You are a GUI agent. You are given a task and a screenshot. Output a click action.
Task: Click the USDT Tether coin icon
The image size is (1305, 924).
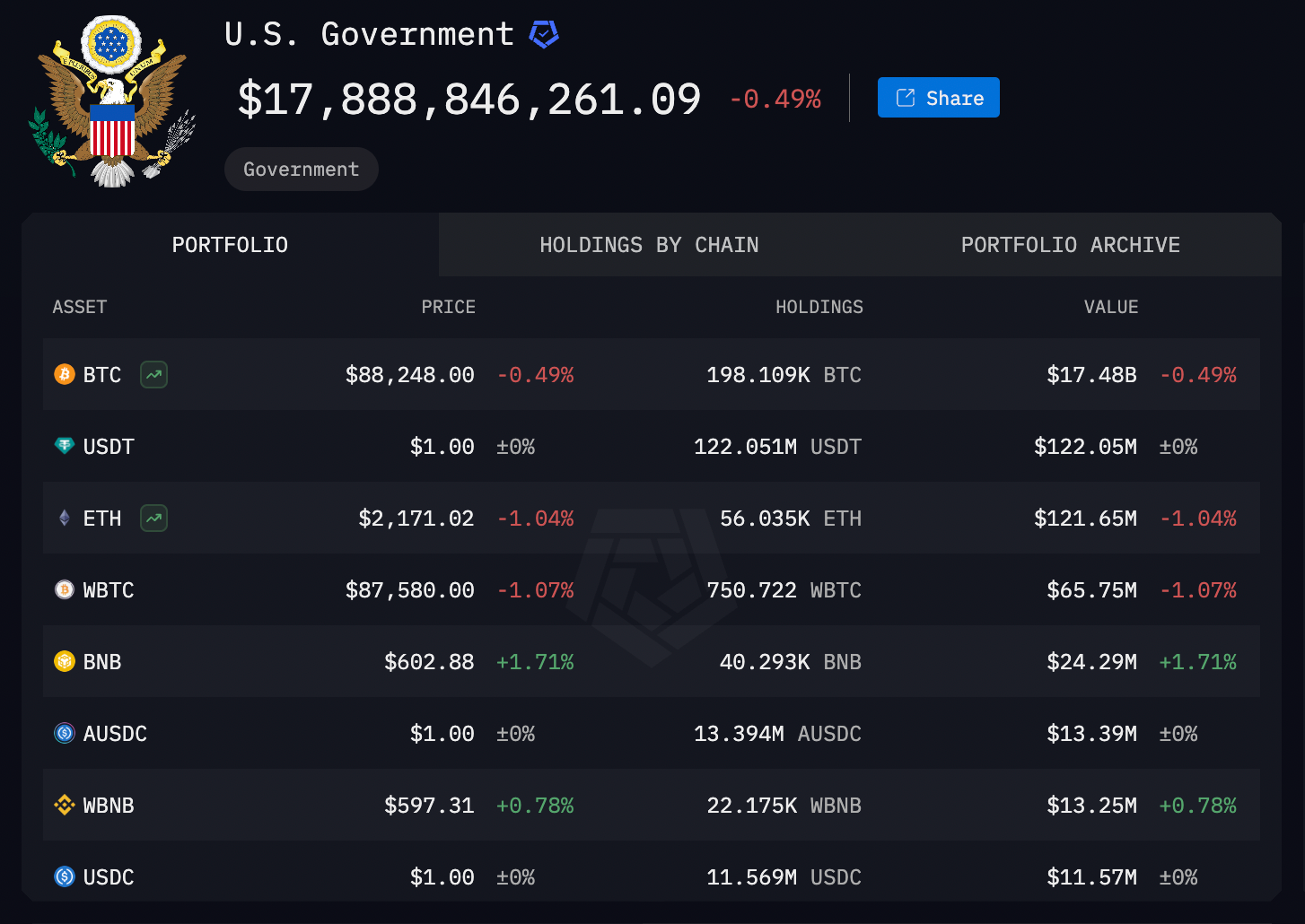tap(64, 446)
